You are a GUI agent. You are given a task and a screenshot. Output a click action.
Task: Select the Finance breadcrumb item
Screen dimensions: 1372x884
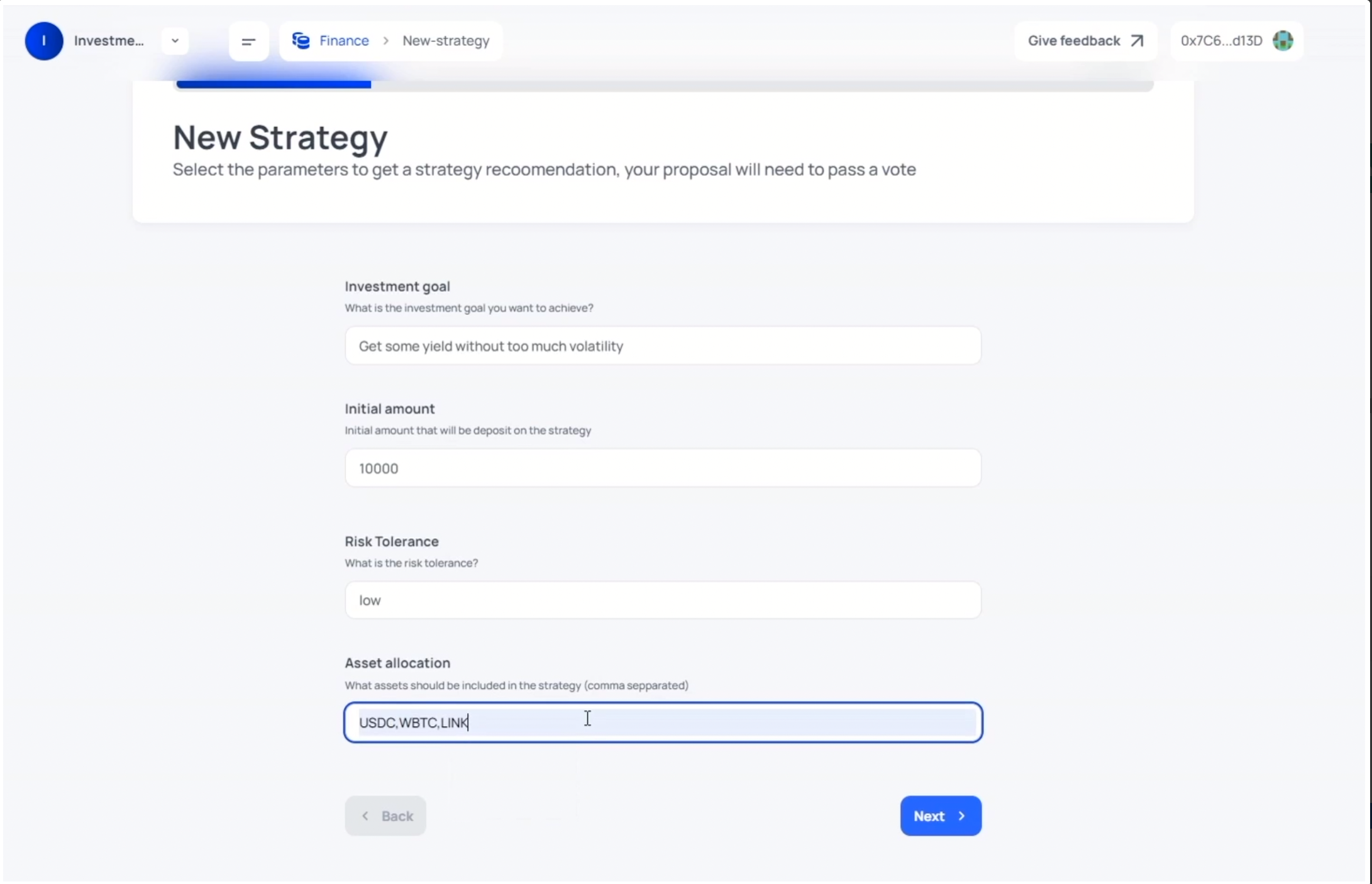pyautogui.click(x=343, y=40)
